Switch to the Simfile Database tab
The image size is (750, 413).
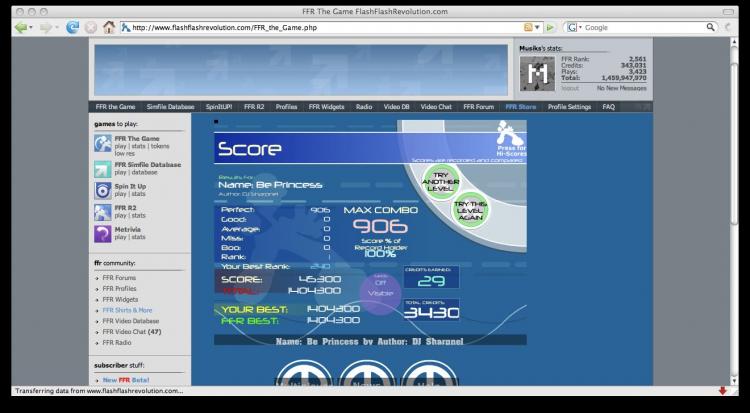pyautogui.click(x=171, y=105)
